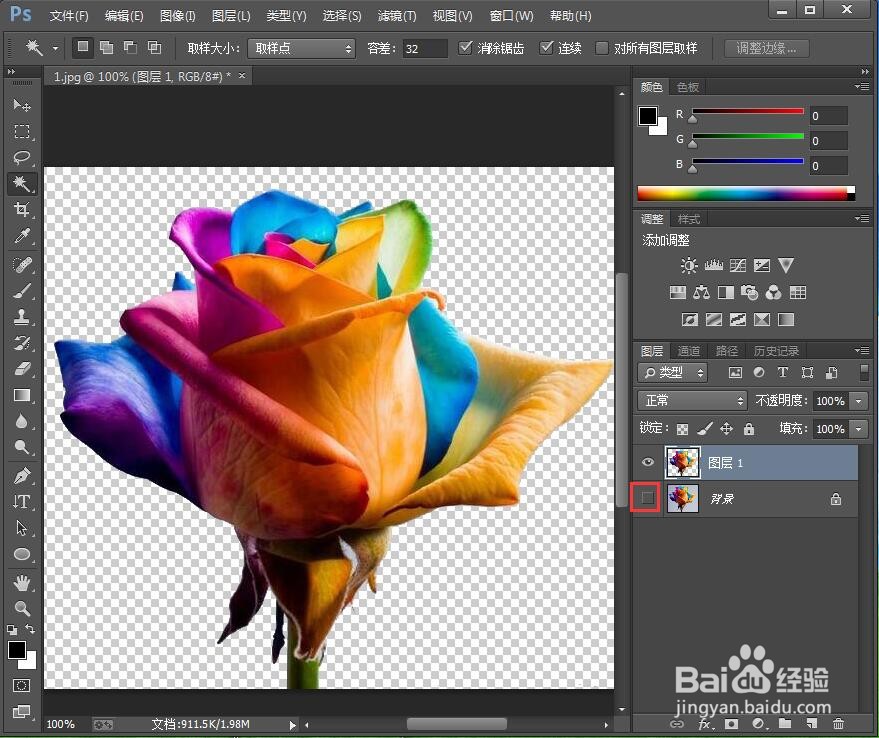Image resolution: width=879 pixels, height=738 pixels.
Task: Open the 取样大小 dropdown
Action: (x=301, y=48)
